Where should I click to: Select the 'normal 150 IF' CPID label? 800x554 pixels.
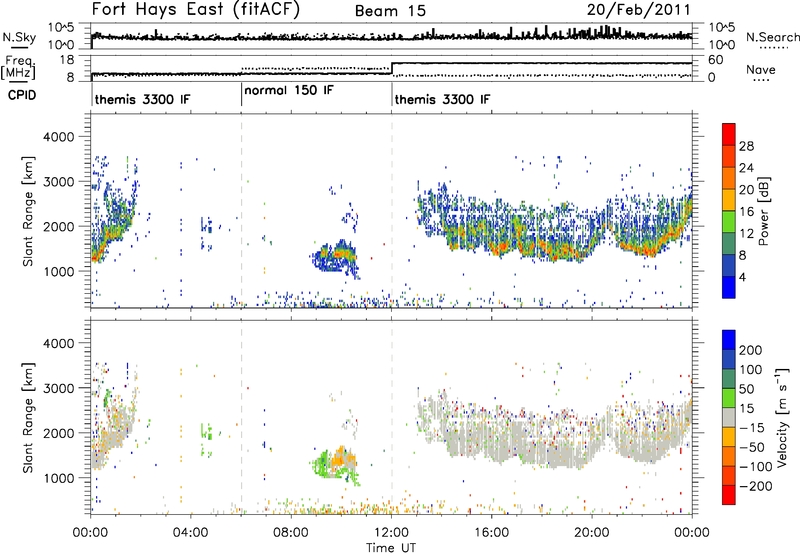coord(289,91)
